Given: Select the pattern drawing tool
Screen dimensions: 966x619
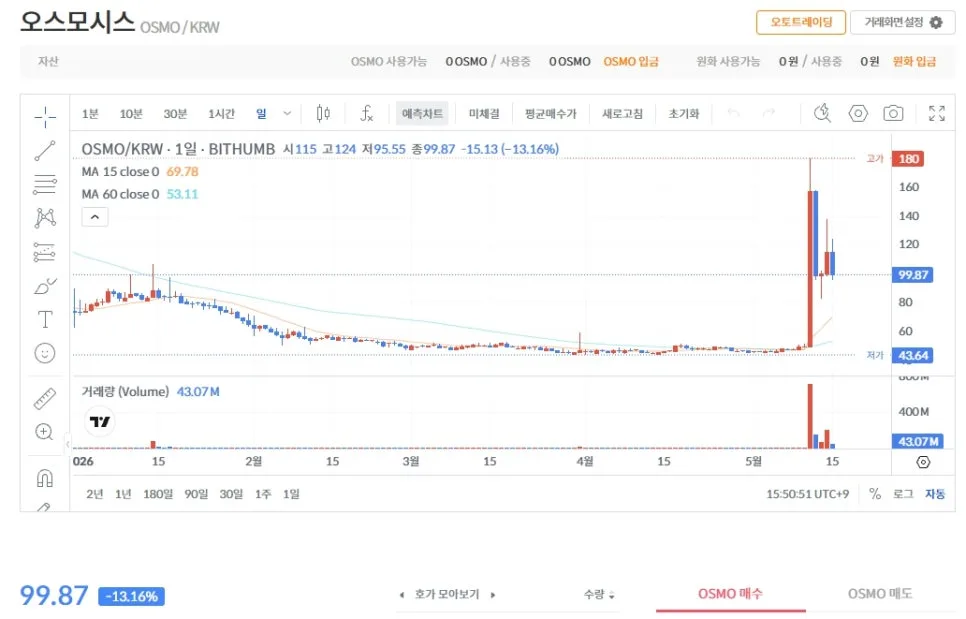Looking at the screenshot, I should point(45,217).
